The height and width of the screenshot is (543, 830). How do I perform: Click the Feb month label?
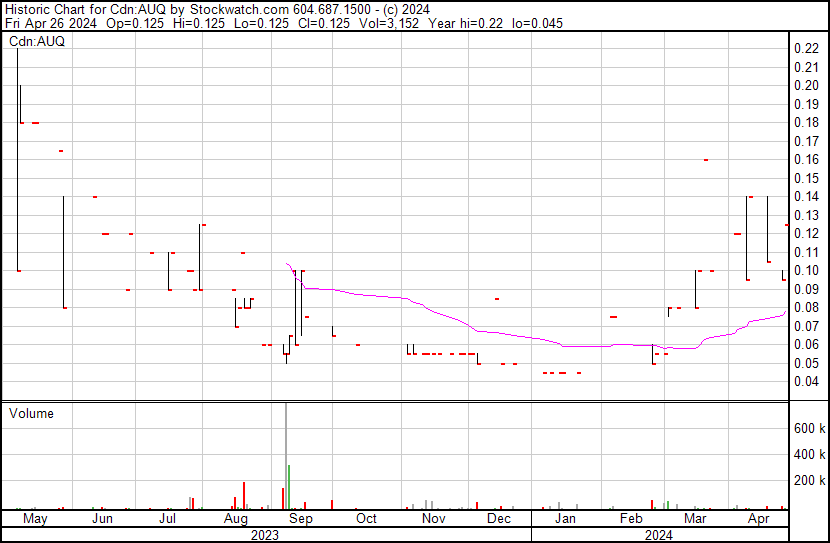(x=631, y=519)
